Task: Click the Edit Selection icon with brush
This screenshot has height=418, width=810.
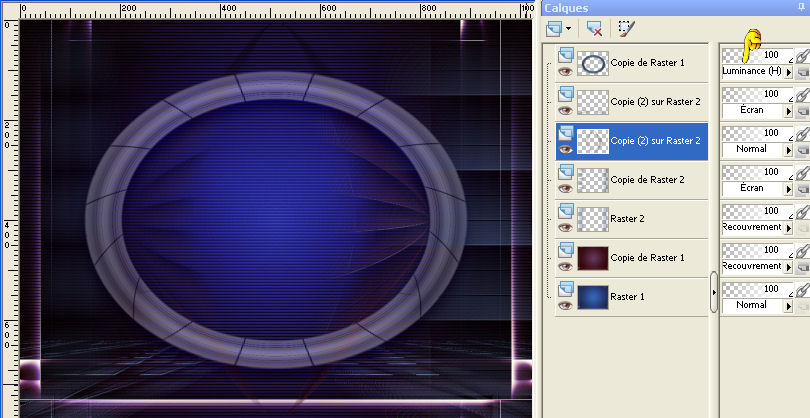Action: (627, 29)
